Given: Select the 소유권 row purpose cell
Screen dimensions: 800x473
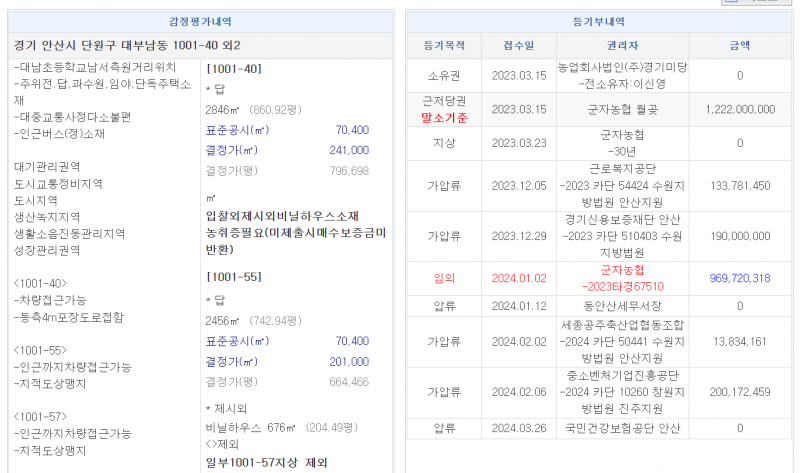Looking at the screenshot, I should pyautogui.click(x=444, y=76).
